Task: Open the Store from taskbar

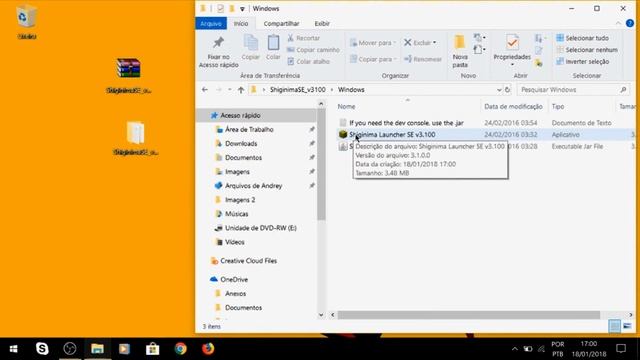Action: pos(153,349)
